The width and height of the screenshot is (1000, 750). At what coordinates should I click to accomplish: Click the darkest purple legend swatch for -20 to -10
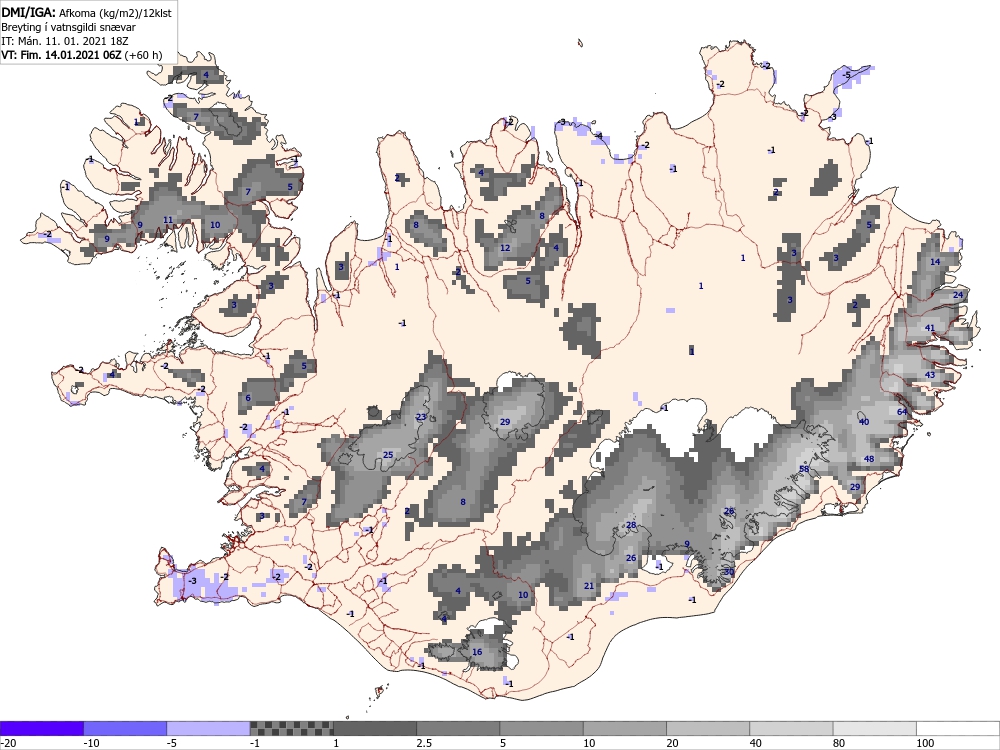[x=42, y=728]
